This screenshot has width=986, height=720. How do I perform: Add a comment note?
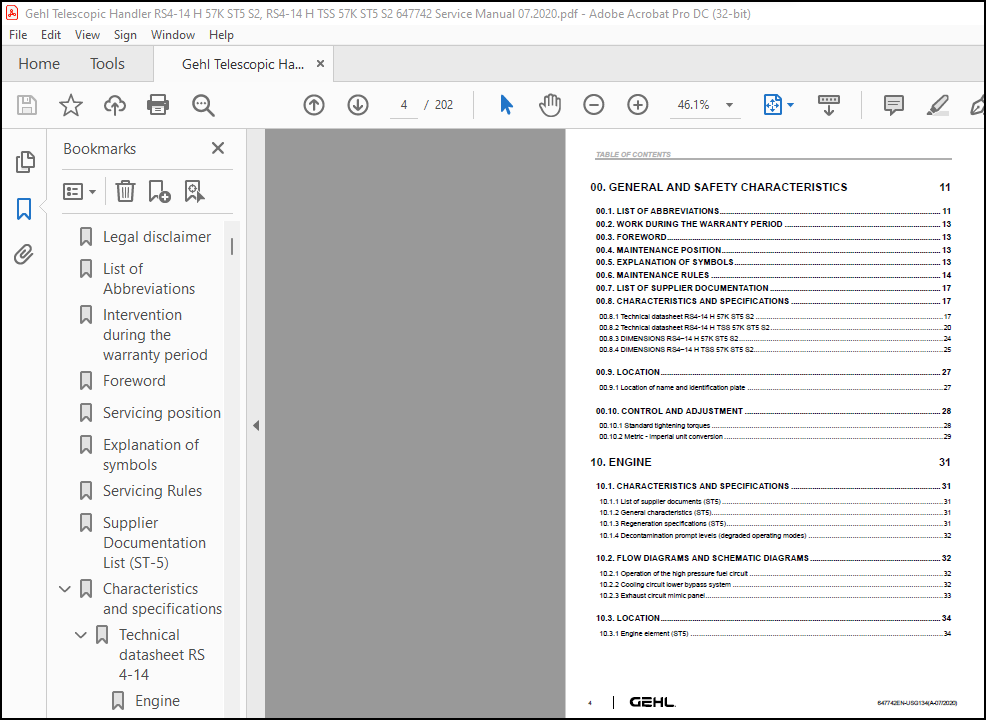click(x=894, y=105)
